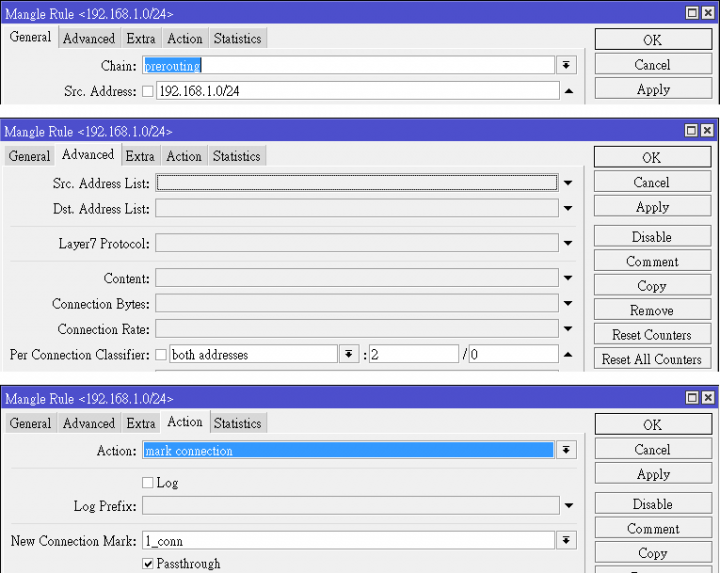Enable the Log checkbox

coord(147,483)
